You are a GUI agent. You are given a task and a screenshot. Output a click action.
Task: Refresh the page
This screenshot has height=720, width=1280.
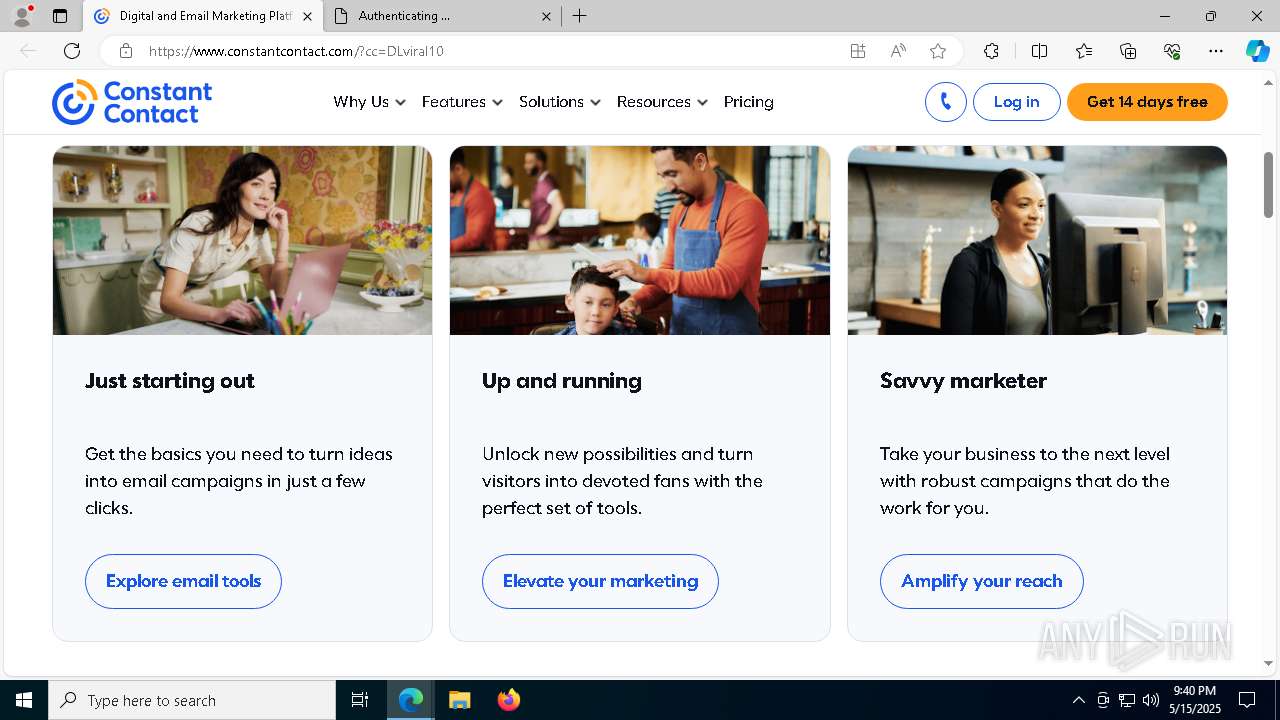(72, 51)
